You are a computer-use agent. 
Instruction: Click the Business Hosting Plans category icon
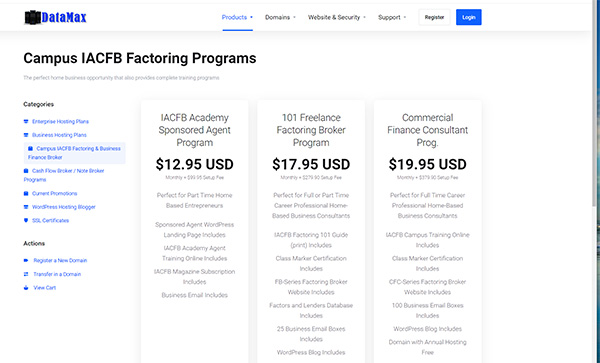pos(26,135)
